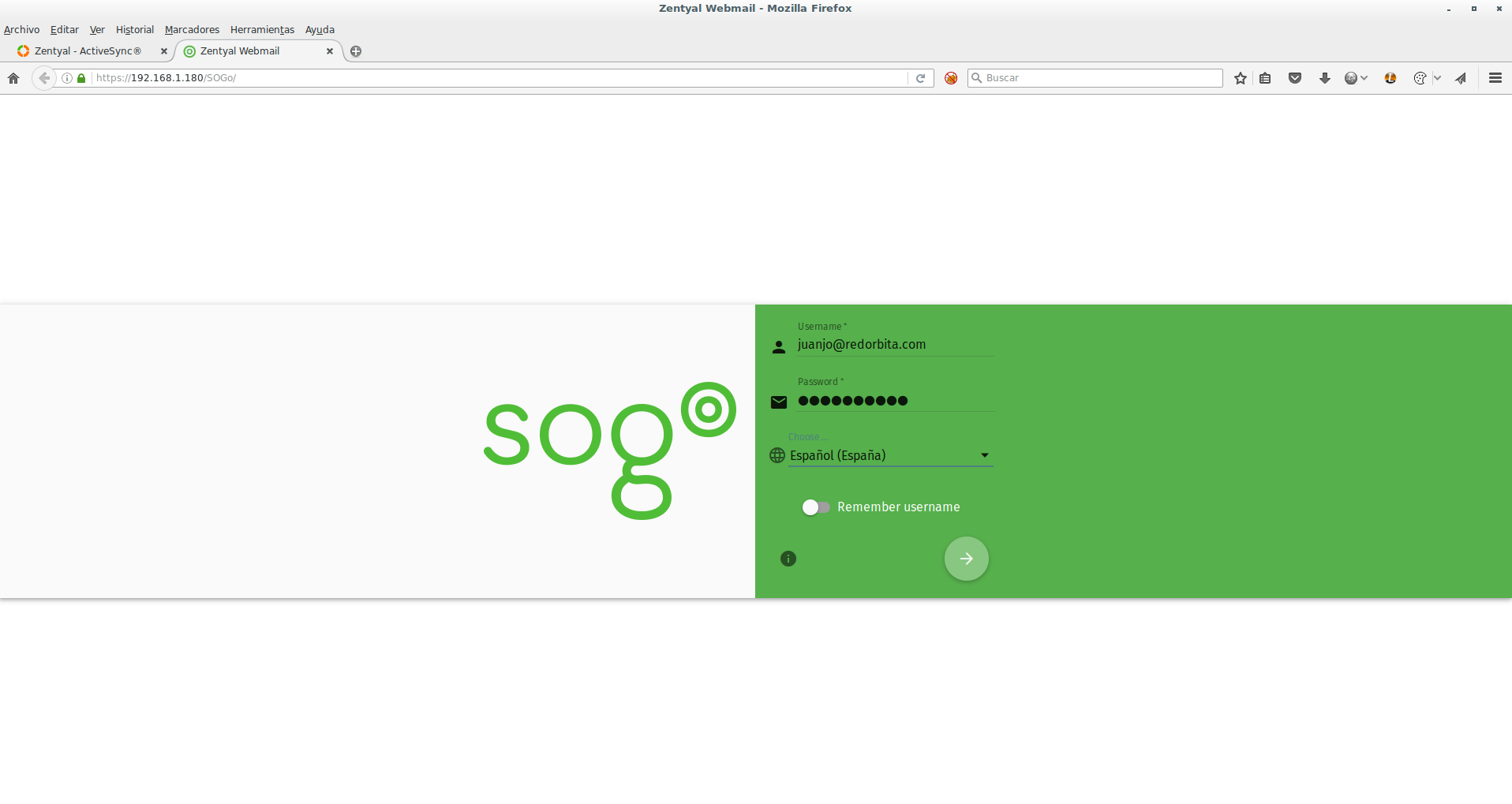Click the paper plane toolbar icon

pos(1461,78)
